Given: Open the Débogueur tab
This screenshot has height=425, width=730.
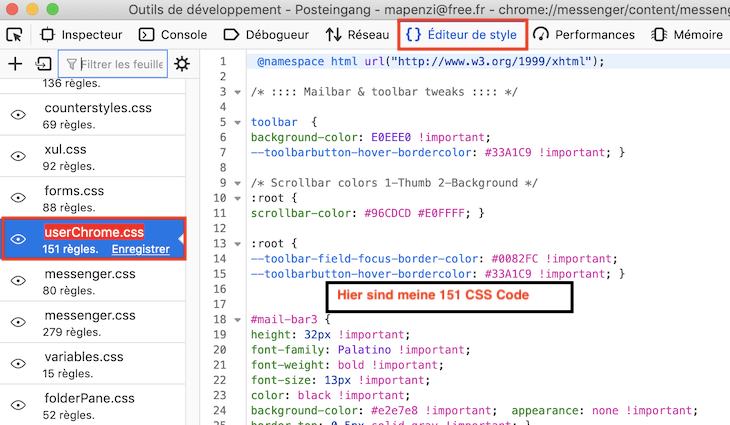Looking at the screenshot, I should pyautogui.click(x=266, y=35).
